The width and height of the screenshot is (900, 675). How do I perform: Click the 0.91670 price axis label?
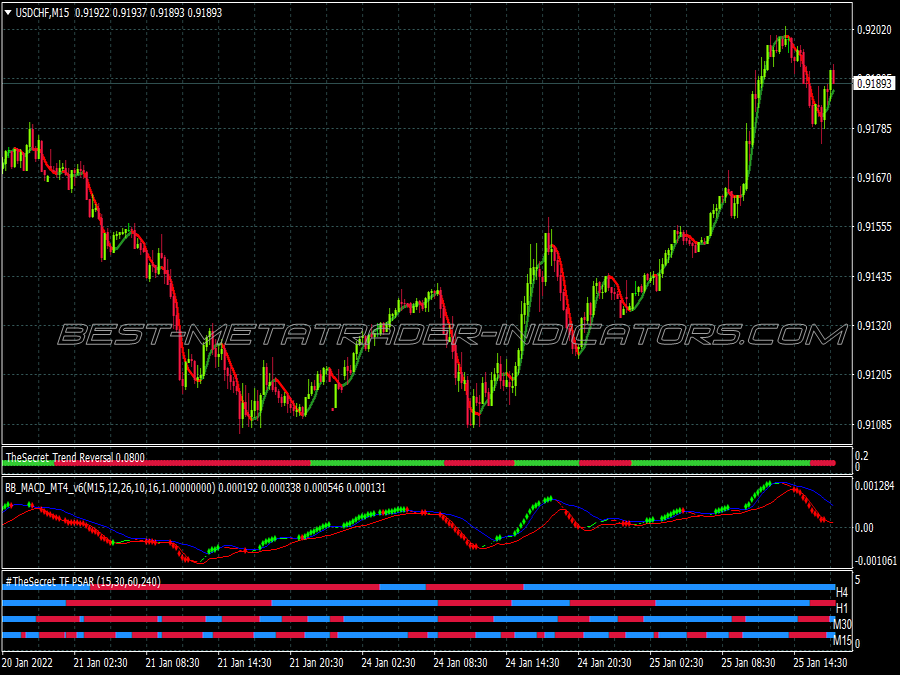(x=874, y=178)
